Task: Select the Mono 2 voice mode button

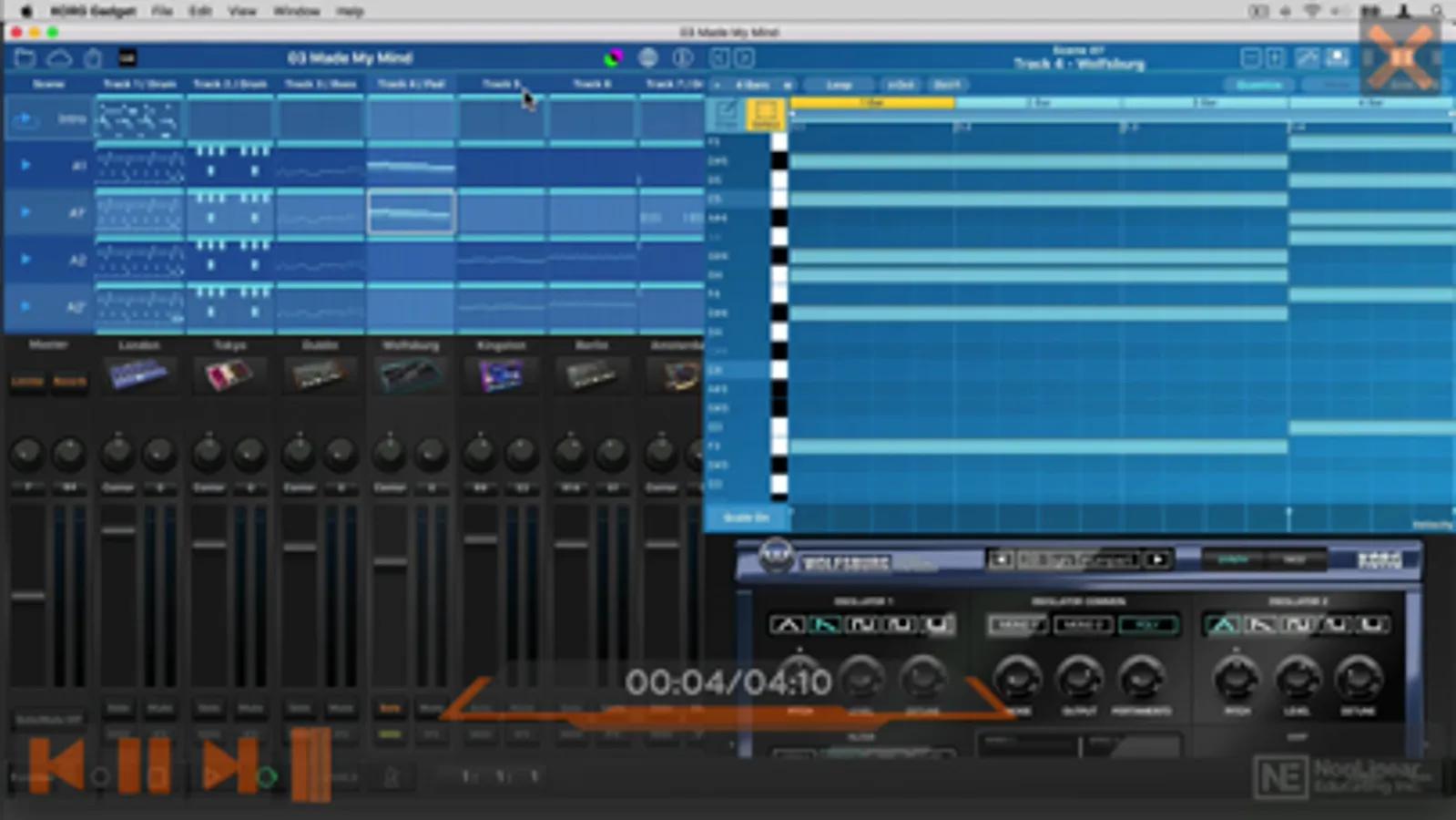Action: click(x=1084, y=625)
